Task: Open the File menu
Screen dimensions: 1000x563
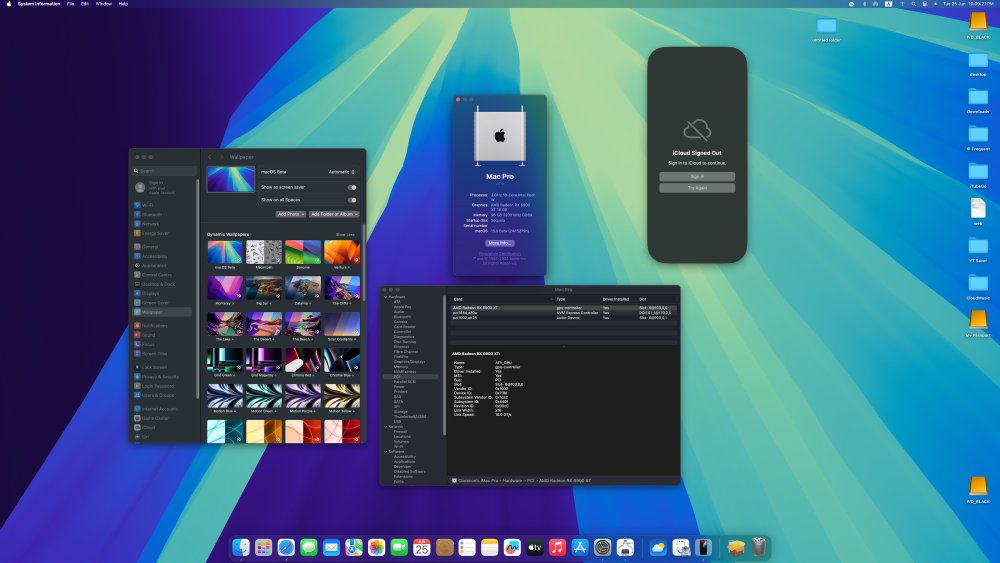Action: pyautogui.click(x=70, y=4)
